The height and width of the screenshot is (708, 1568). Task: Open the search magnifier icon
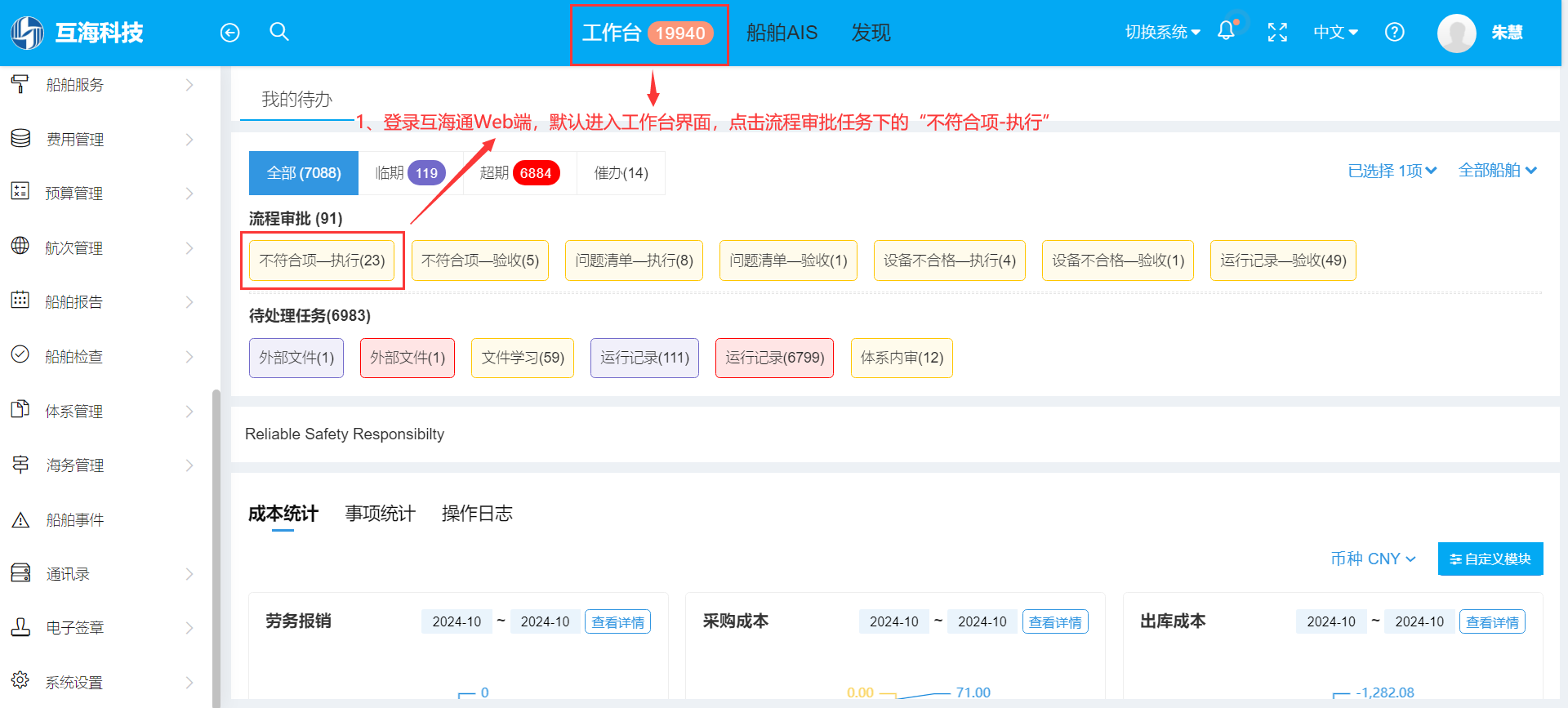coord(279,32)
